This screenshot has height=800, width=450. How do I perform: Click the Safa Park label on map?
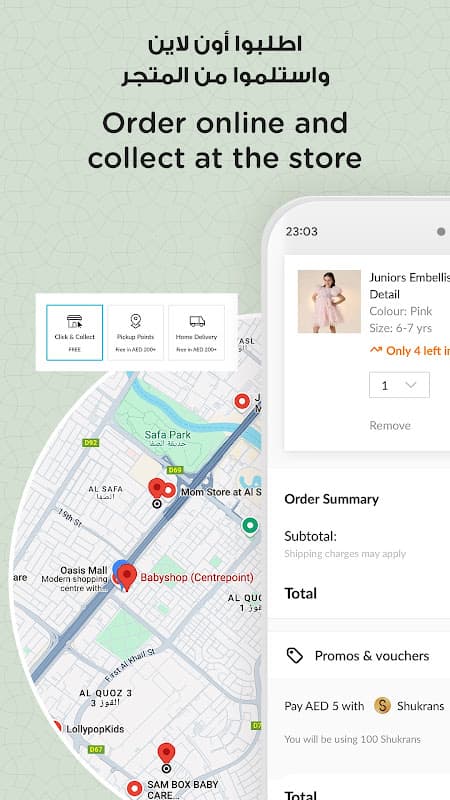[167, 435]
